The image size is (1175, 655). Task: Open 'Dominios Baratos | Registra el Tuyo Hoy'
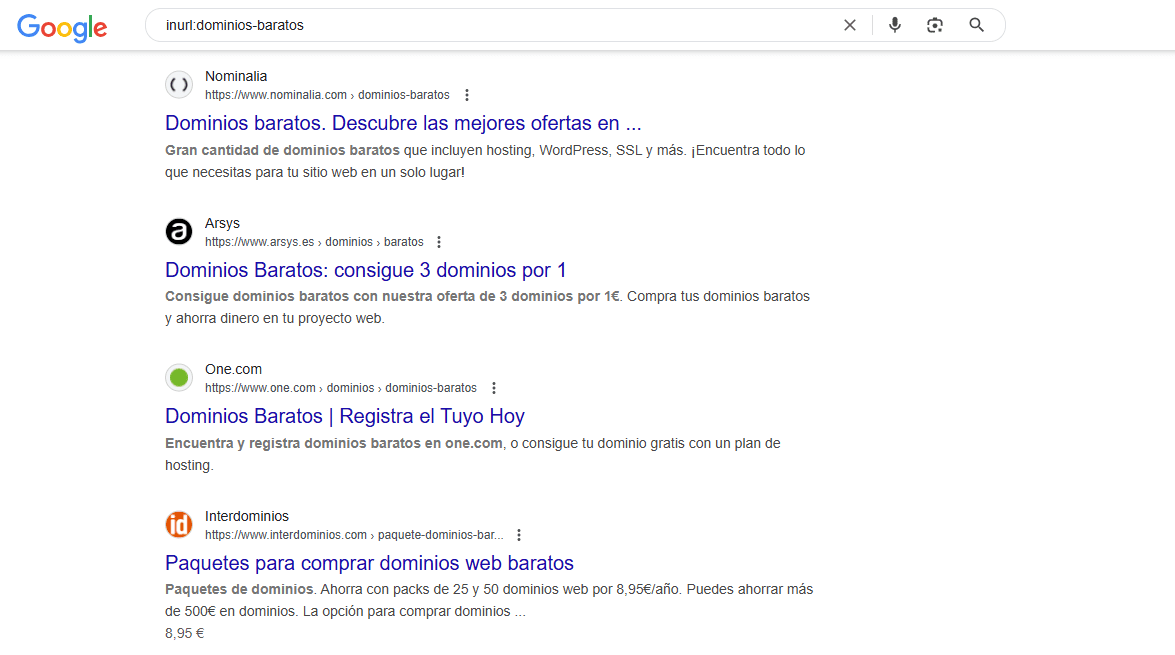click(x=345, y=416)
